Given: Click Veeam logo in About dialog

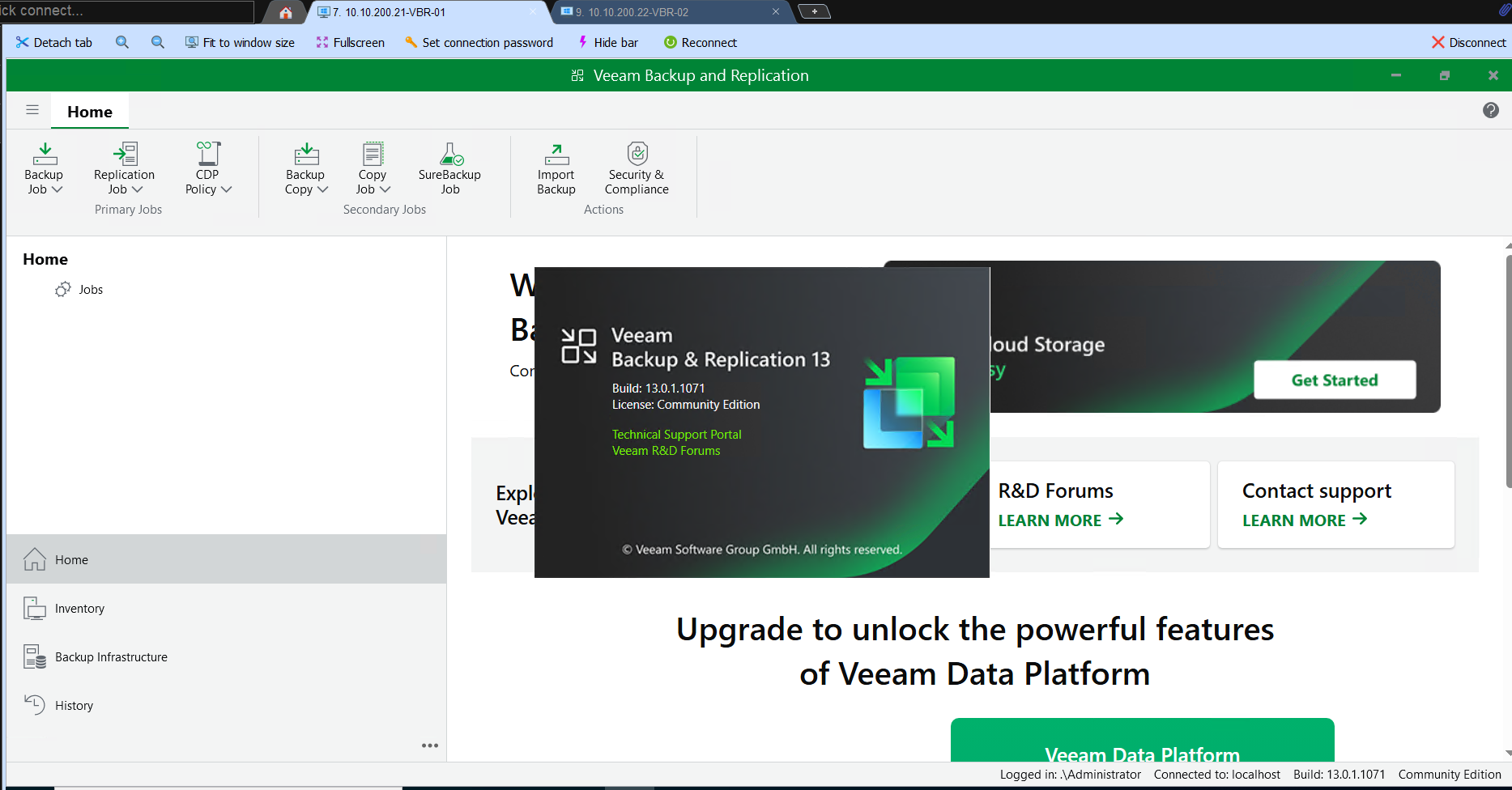Looking at the screenshot, I should point(579,346).
